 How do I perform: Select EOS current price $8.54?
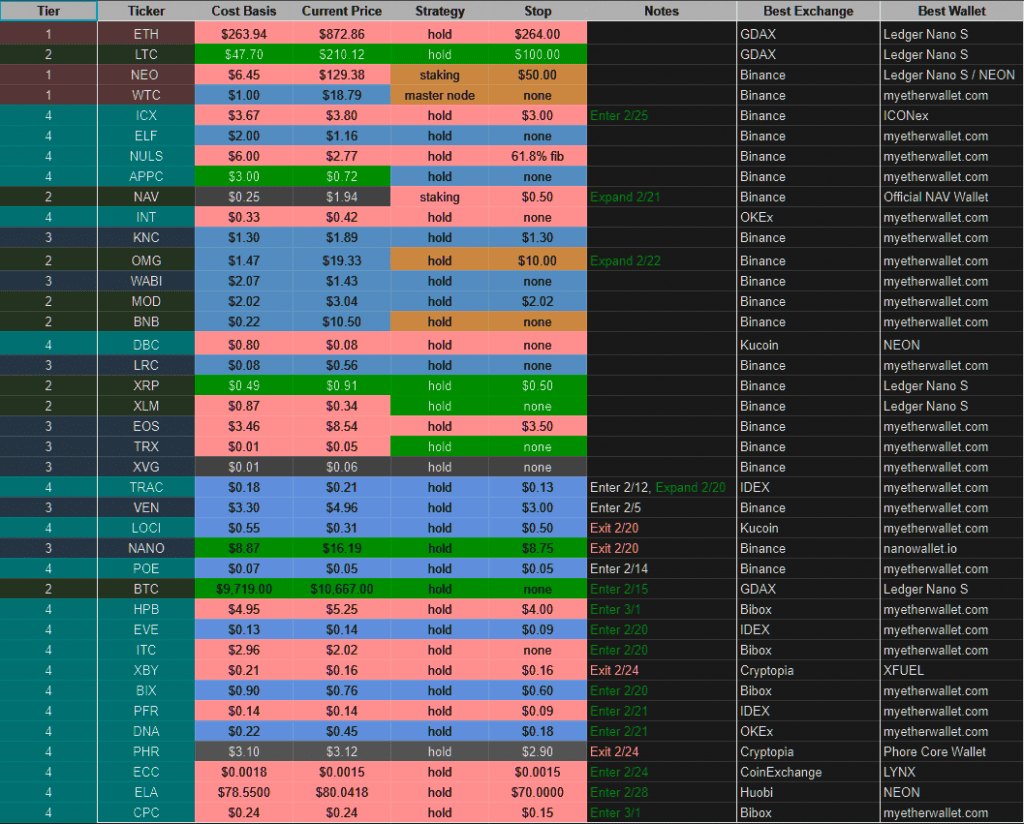point(342,426)
